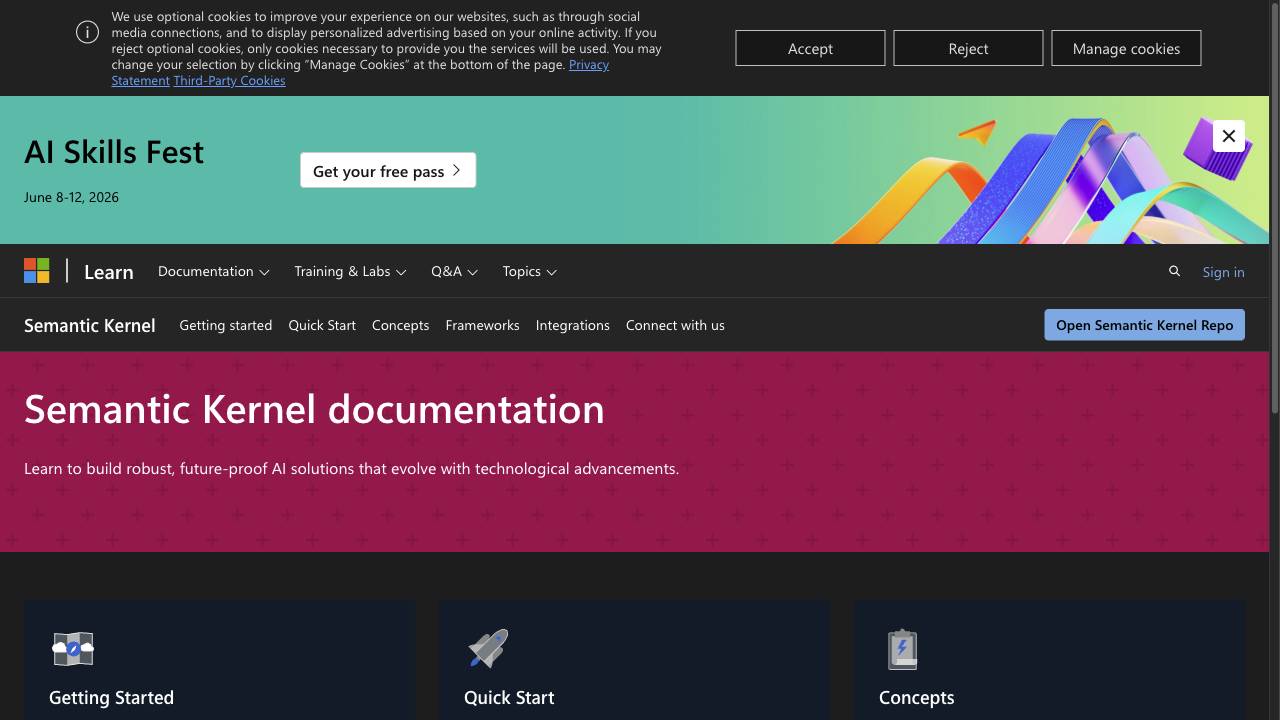Open the Microsoft logo home link

(37, 271)
